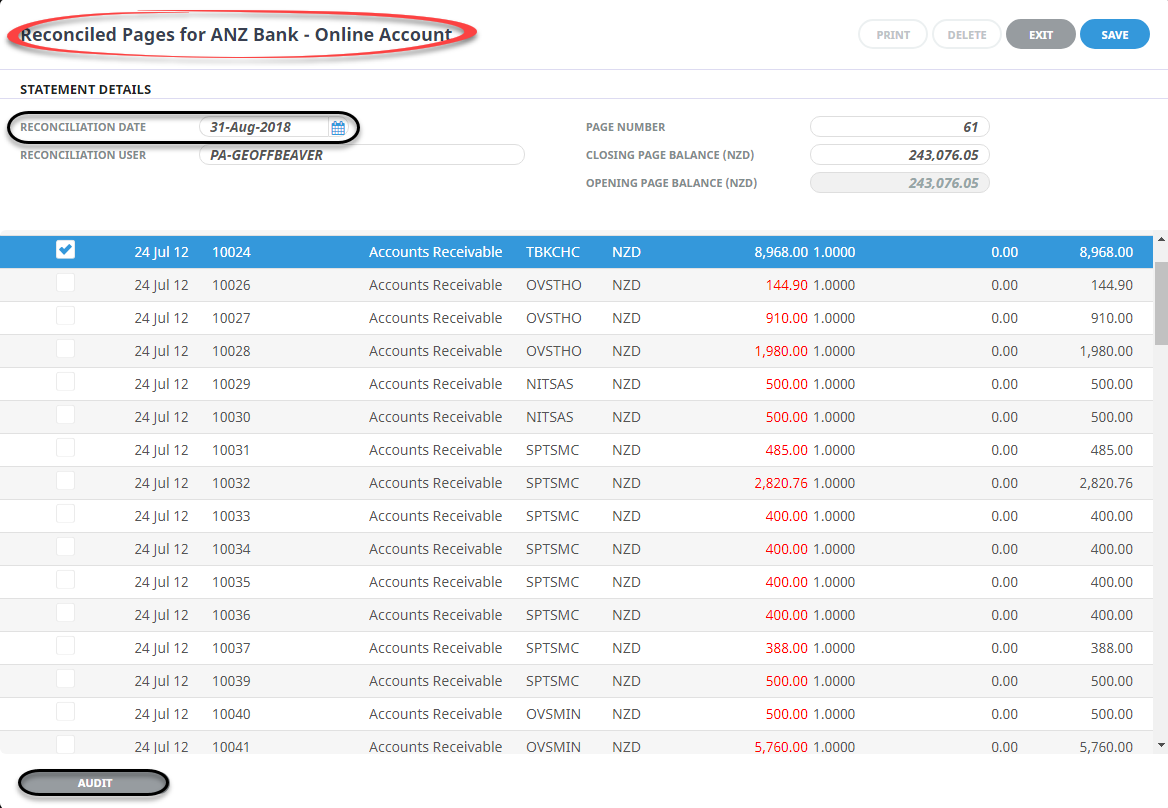The image size is (1168, 808).
Task: Click the 1.0000 rate in row 10035
Action: point(834,582)
